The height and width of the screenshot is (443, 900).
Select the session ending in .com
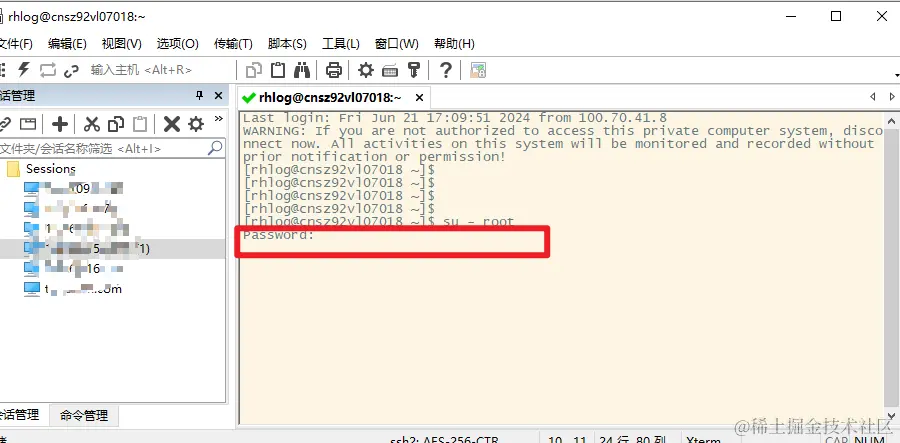[83, 289]
